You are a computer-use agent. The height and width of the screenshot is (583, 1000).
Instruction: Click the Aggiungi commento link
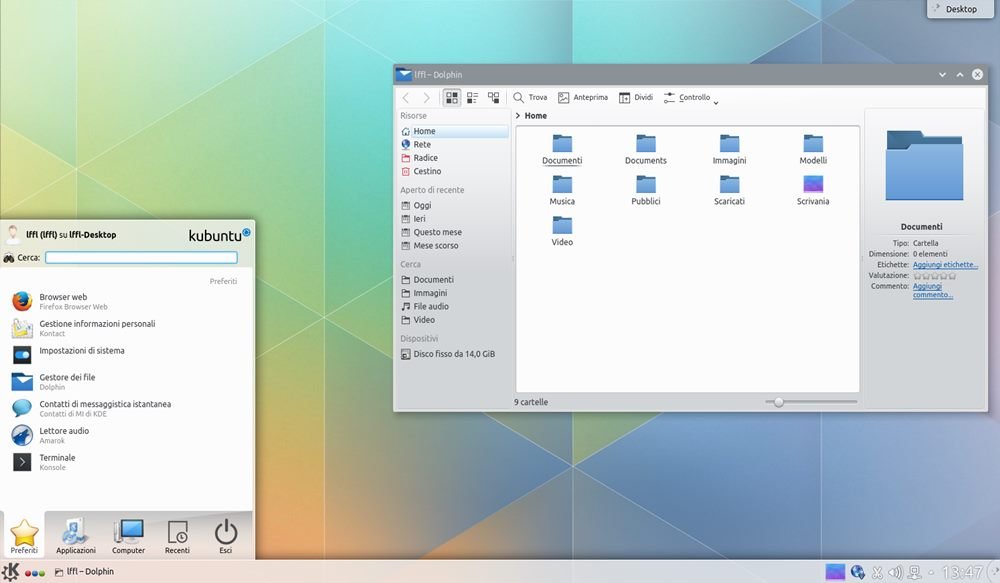(932, 290)
